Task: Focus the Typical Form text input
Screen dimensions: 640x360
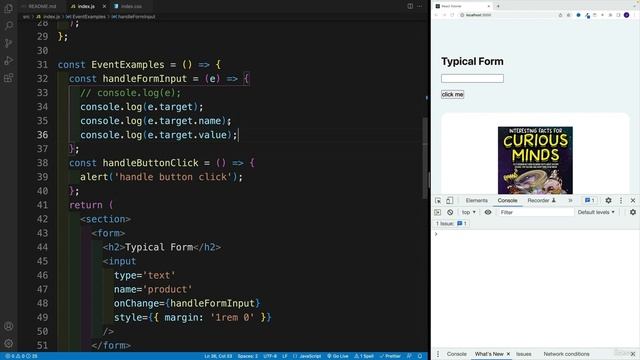Action: (x=472, y=78)
